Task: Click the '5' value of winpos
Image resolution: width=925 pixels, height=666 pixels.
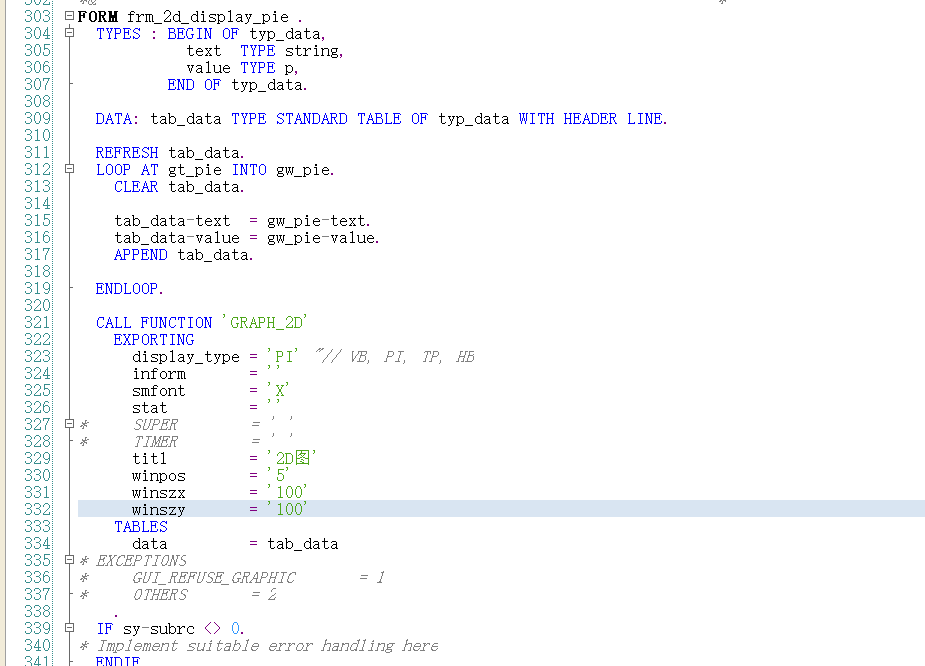Action: 278,475
